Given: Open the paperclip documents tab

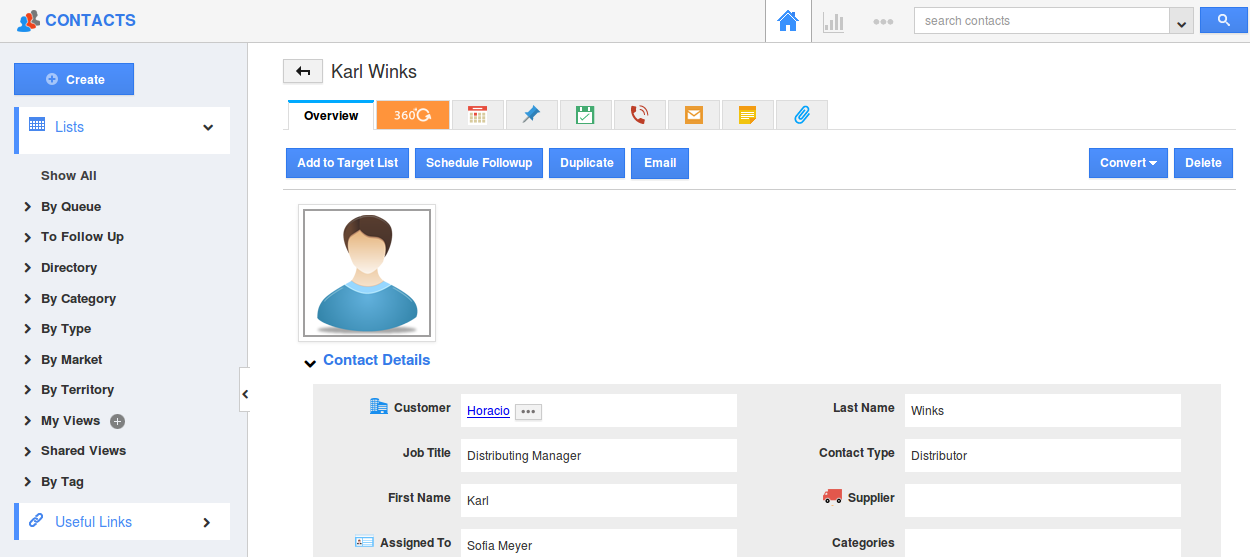Looking at the screenshot, I should point(801,115).
